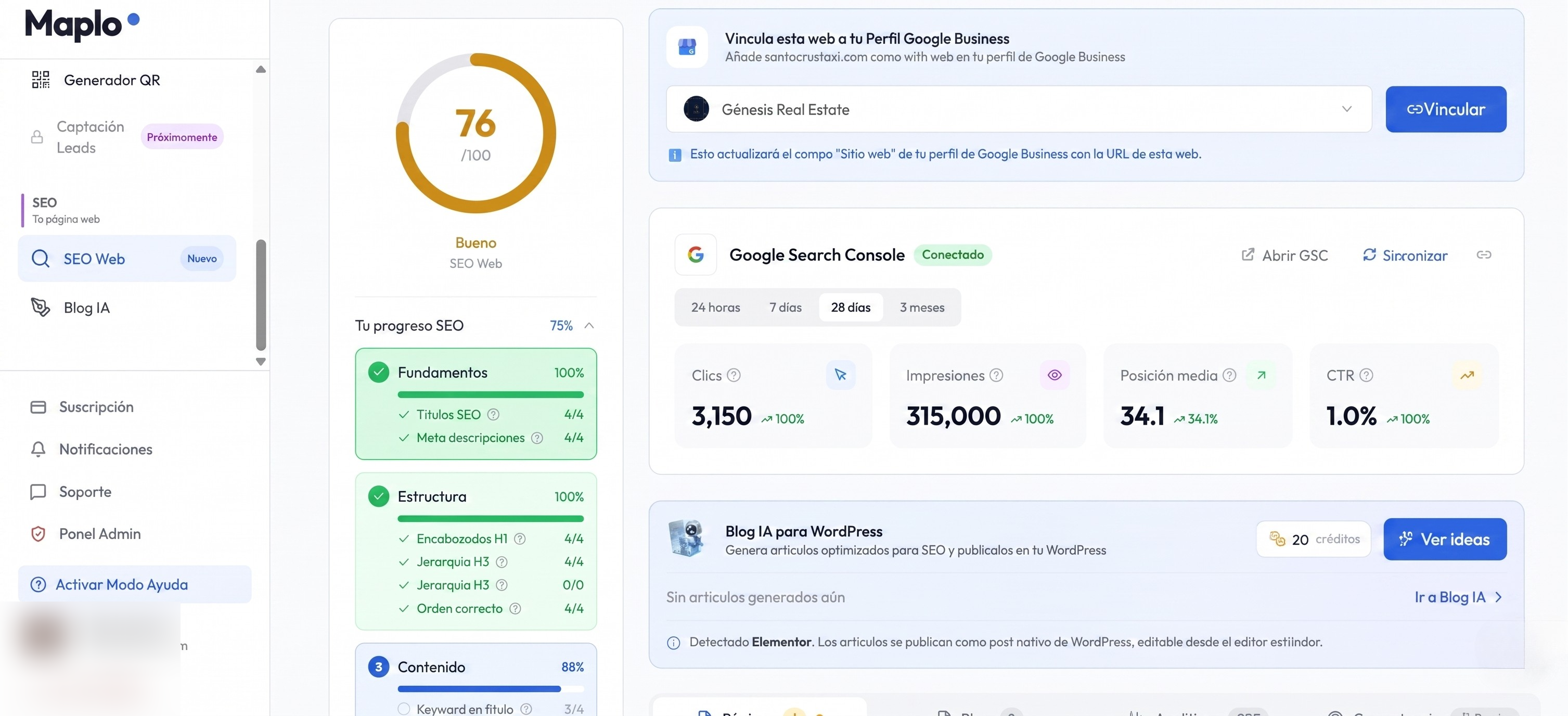Click the Fundamentos progress bar
The image size is (1568, 716).
click(491, 394)
